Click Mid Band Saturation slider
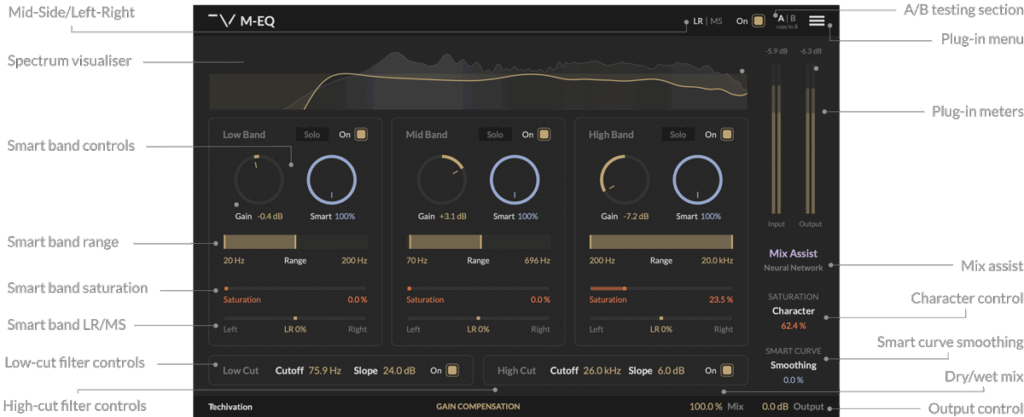 [x=478, y=288]
